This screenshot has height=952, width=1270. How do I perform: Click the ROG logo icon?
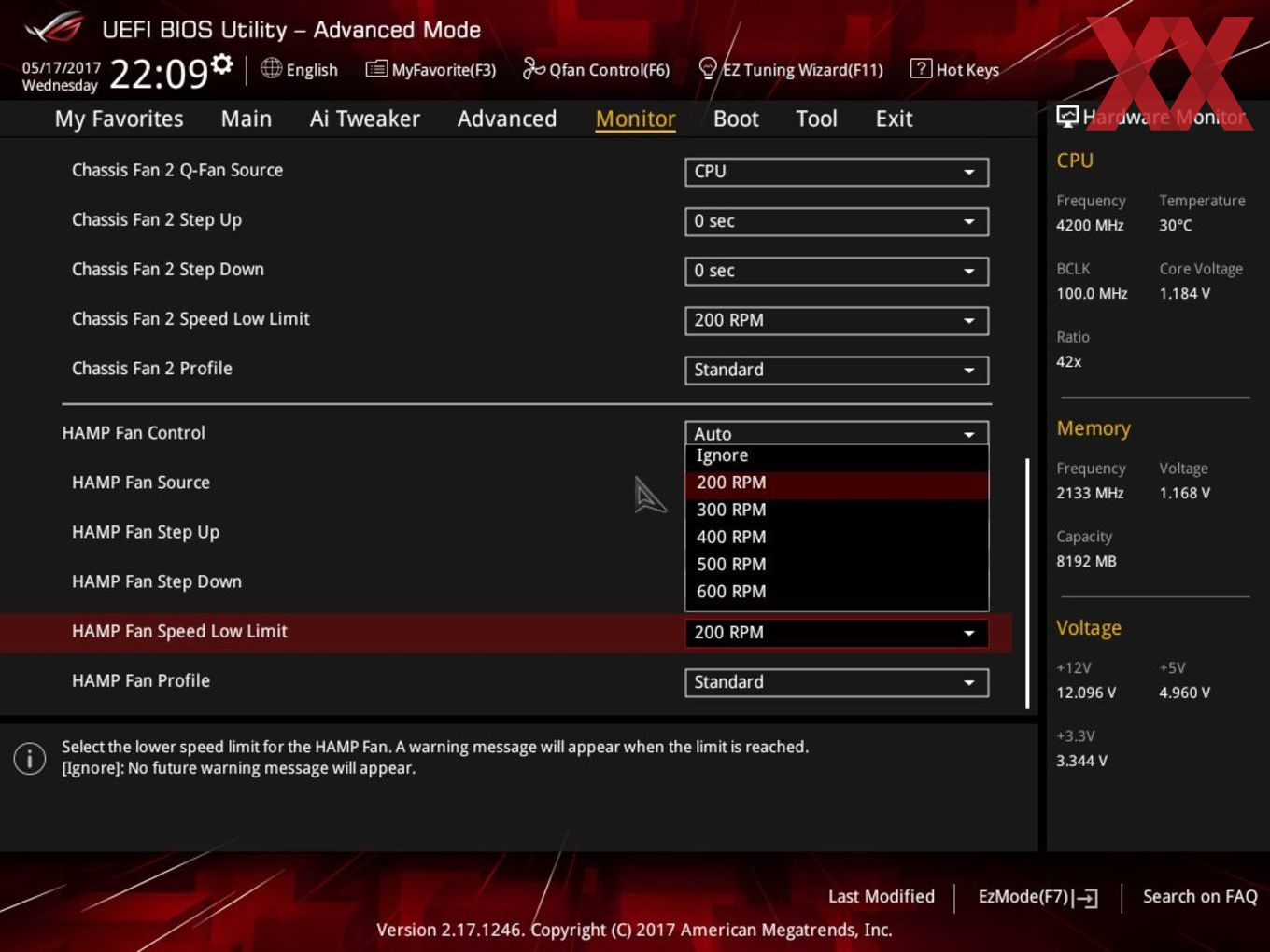(x=54, y=28)
